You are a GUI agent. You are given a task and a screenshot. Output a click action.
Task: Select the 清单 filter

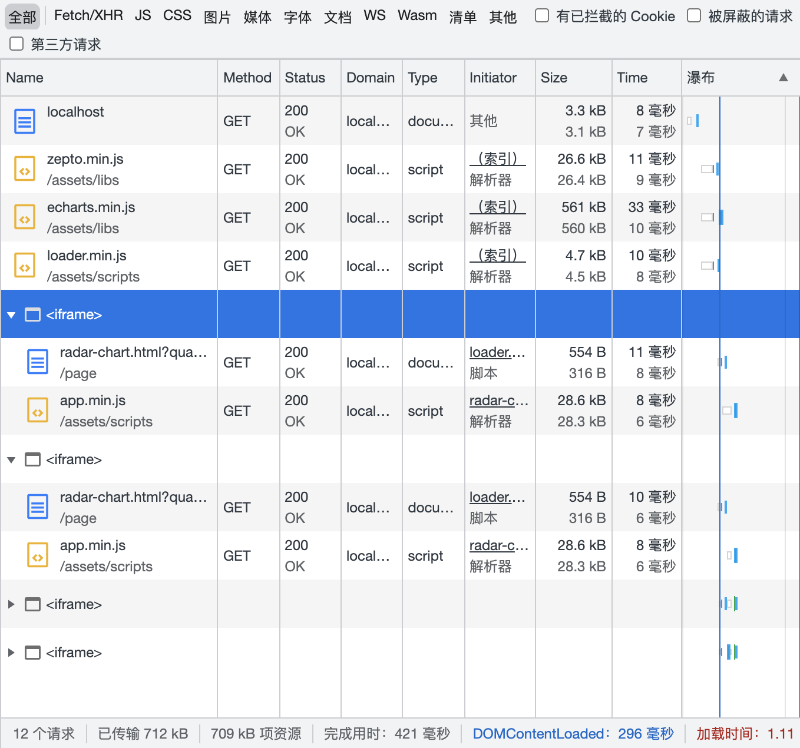(x=463, y=17)
